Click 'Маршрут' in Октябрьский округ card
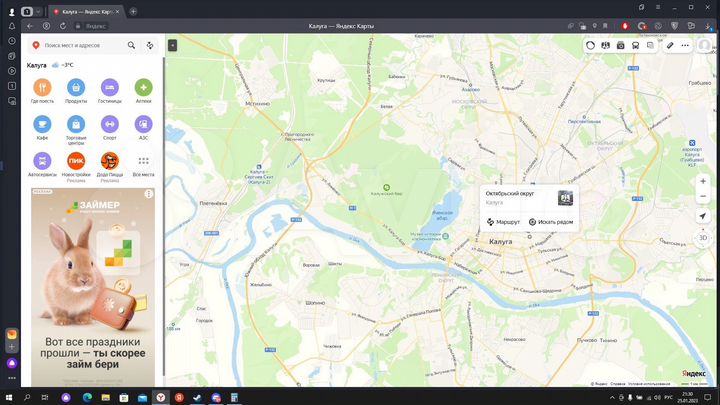Screen dimensions: 720x405 503,222
